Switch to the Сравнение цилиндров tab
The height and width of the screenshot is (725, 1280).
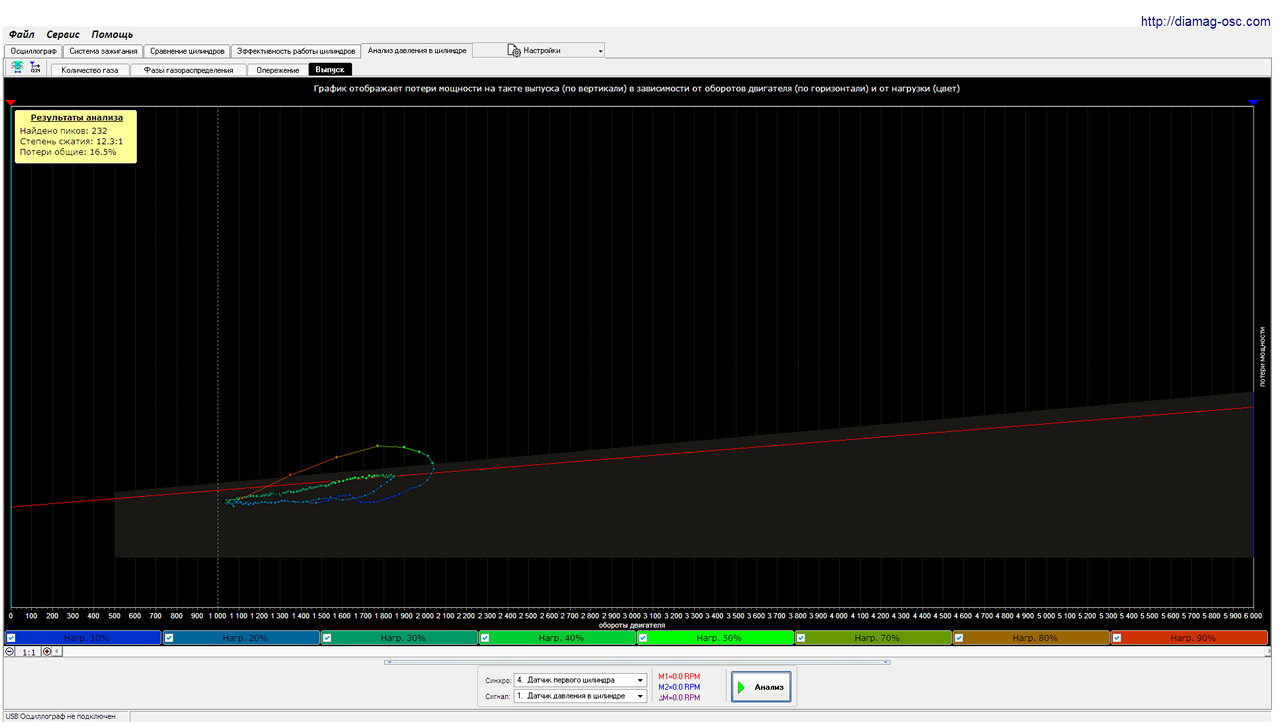coord(187,50)
